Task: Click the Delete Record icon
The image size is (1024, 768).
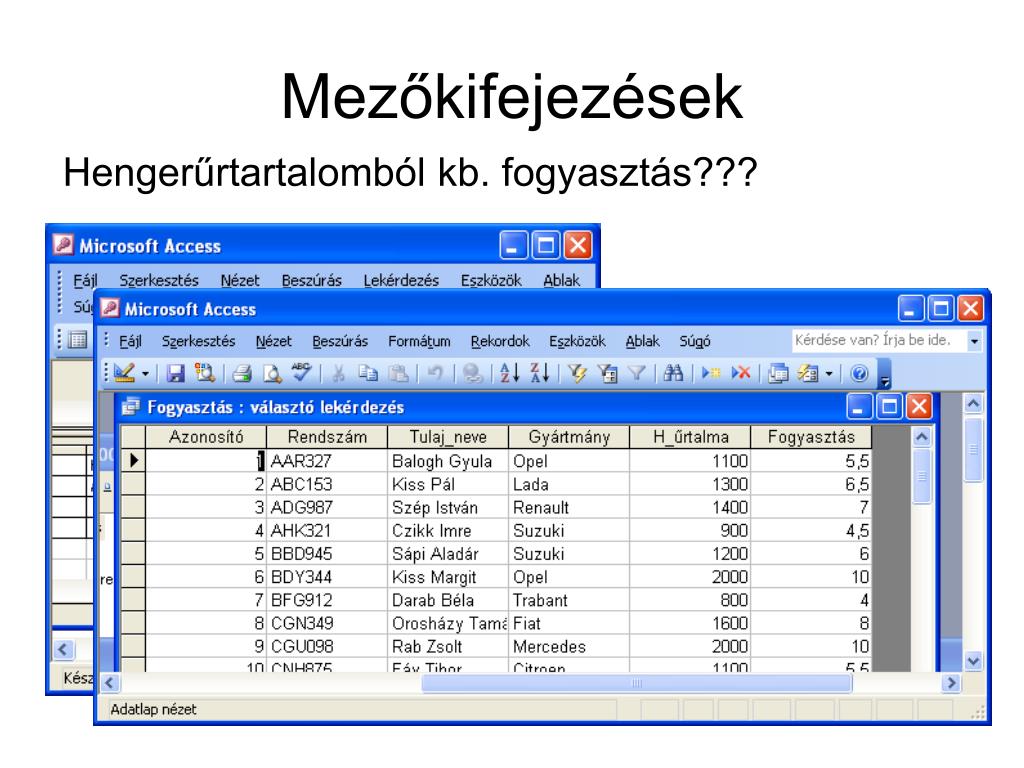Action: click(741, 374)
